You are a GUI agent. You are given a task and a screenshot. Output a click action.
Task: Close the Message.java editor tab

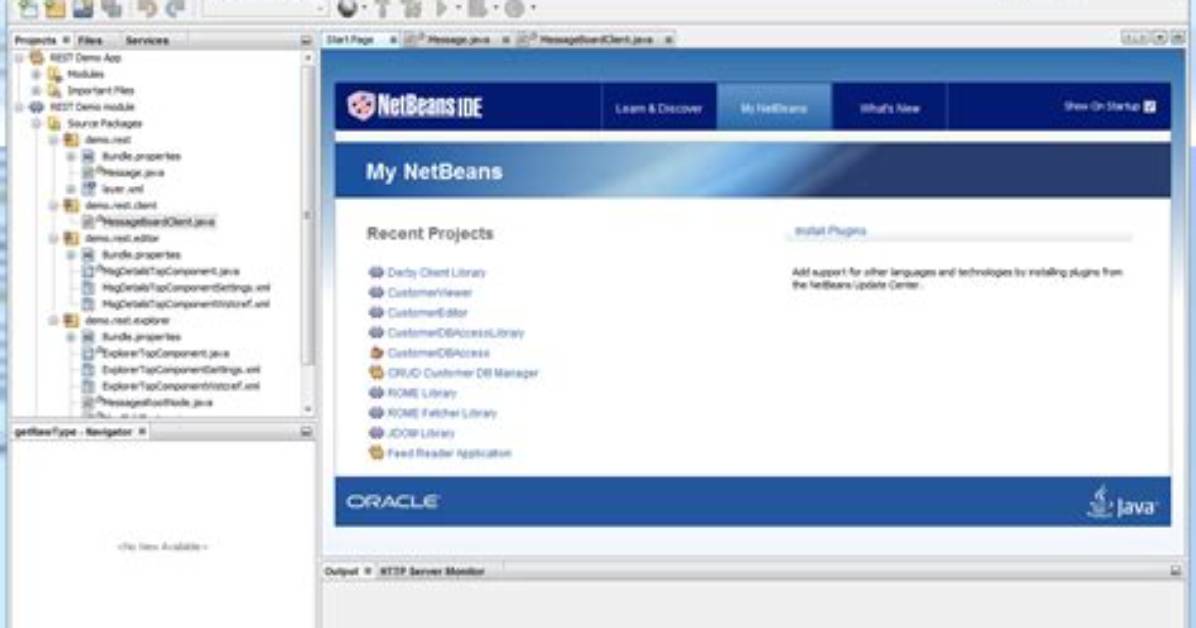click(x=506, y=40)
